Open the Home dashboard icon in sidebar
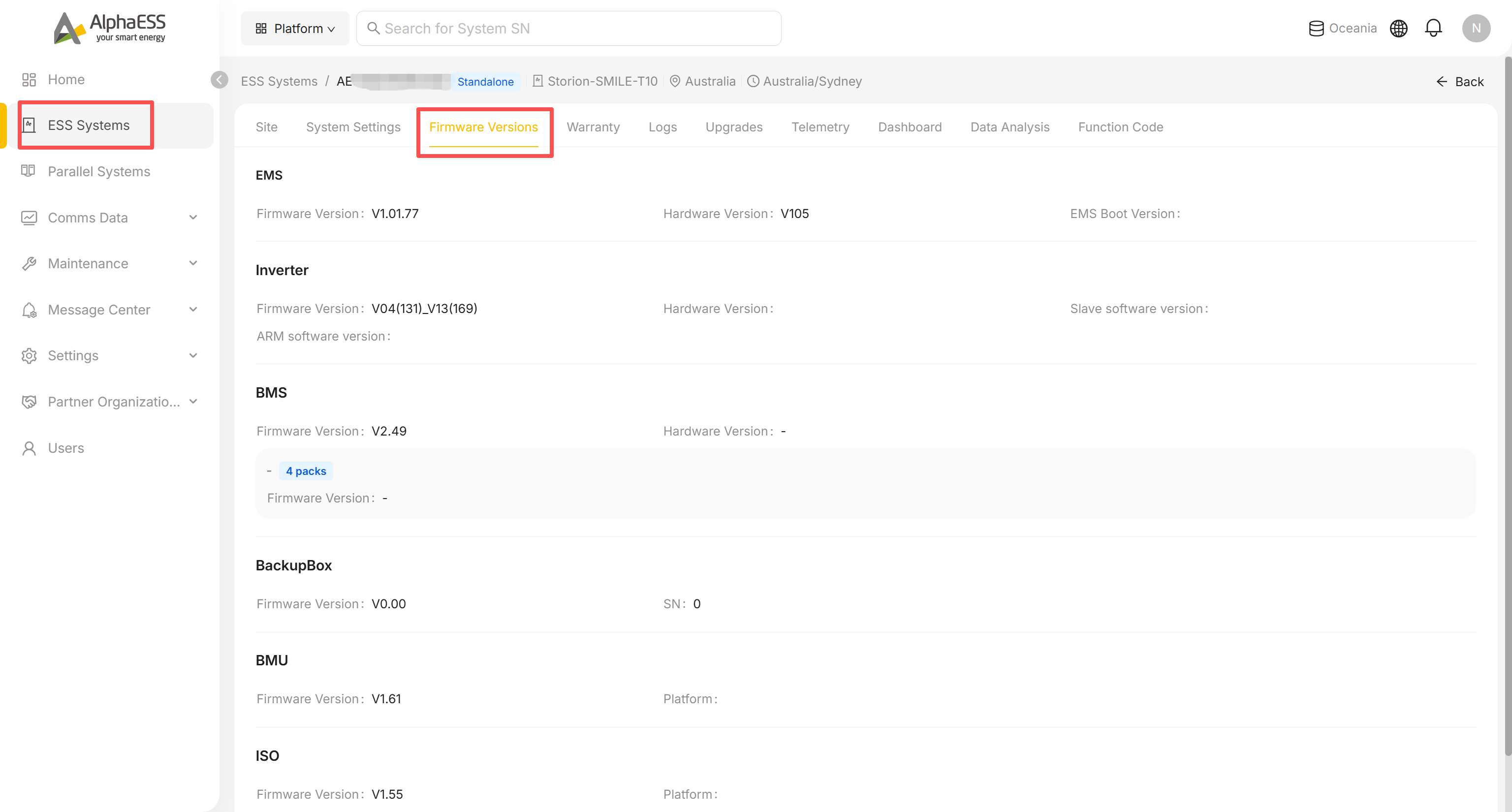The height and width of the screenshot is (812, 1512). pyautogui.click(x=29, y=79)
